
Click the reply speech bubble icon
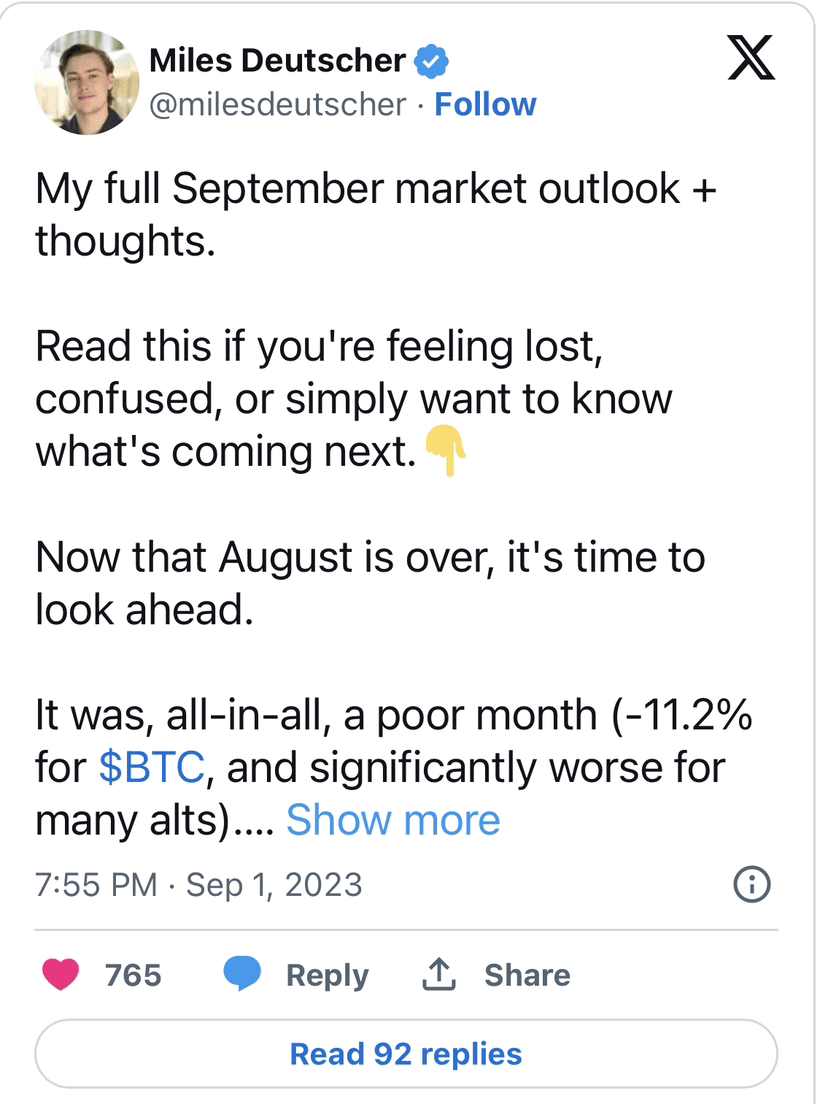(242, 974)
